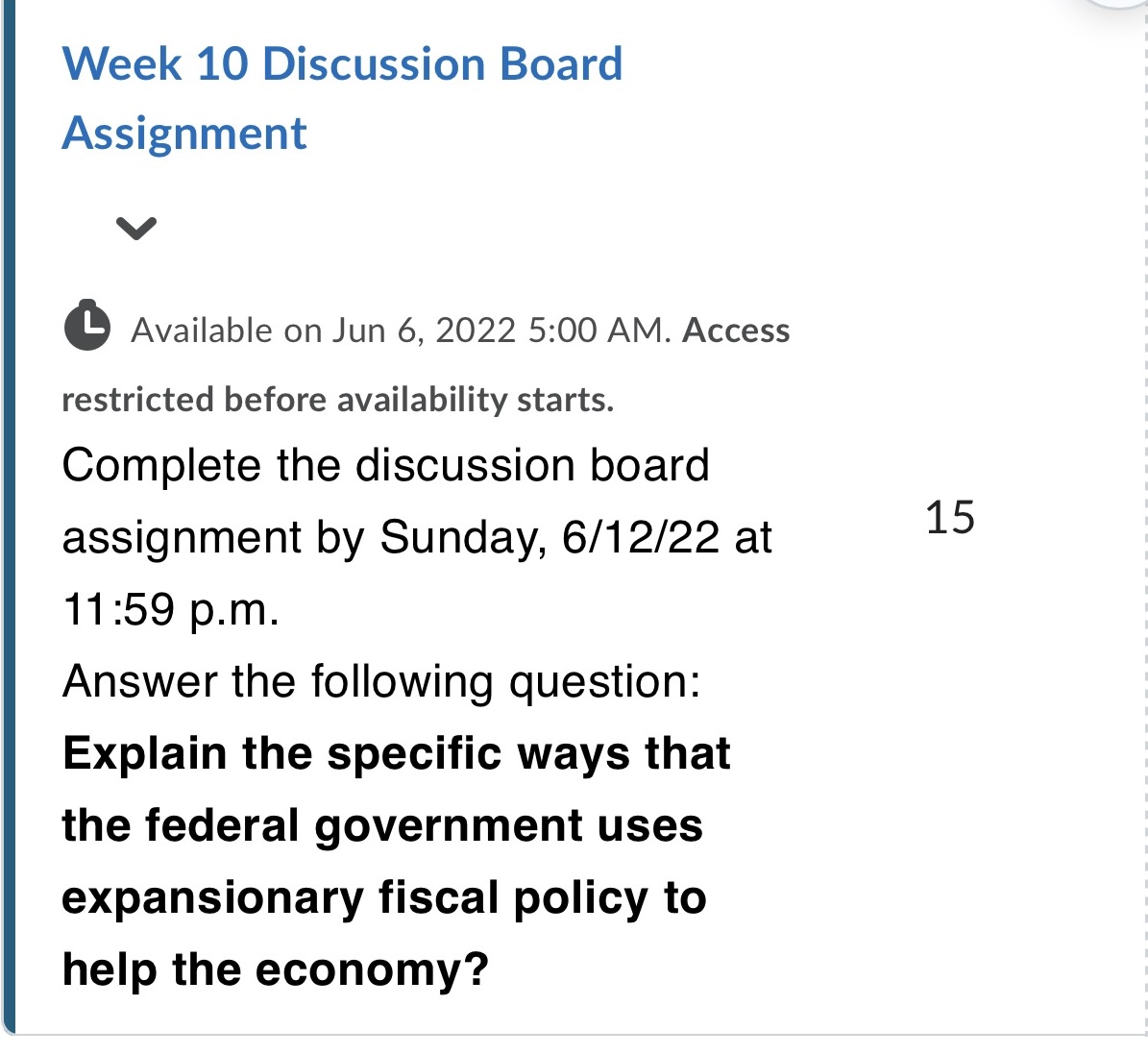Viewport: 1148px width, 1055px height.
Task: Collapse the assignment description using the chevron
Action: (x=137, y=228)
